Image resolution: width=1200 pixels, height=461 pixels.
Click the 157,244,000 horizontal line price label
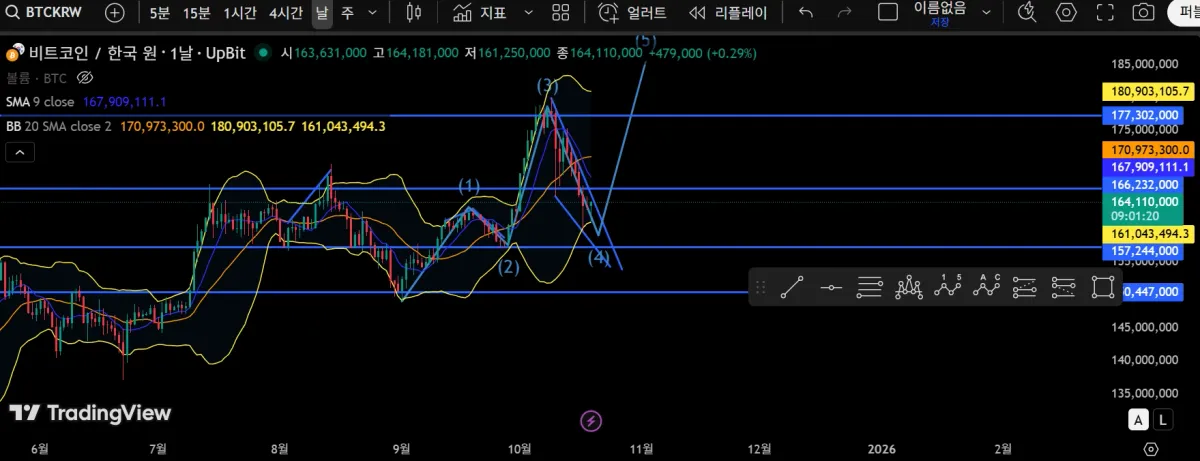click(1144, 250)
